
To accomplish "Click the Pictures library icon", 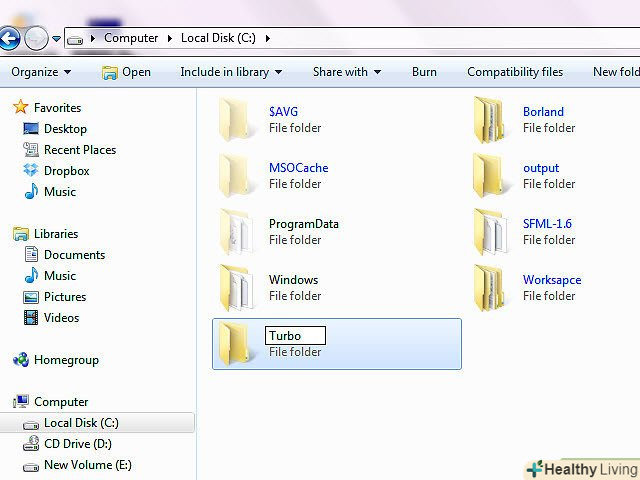I will [x=31, y=297].
